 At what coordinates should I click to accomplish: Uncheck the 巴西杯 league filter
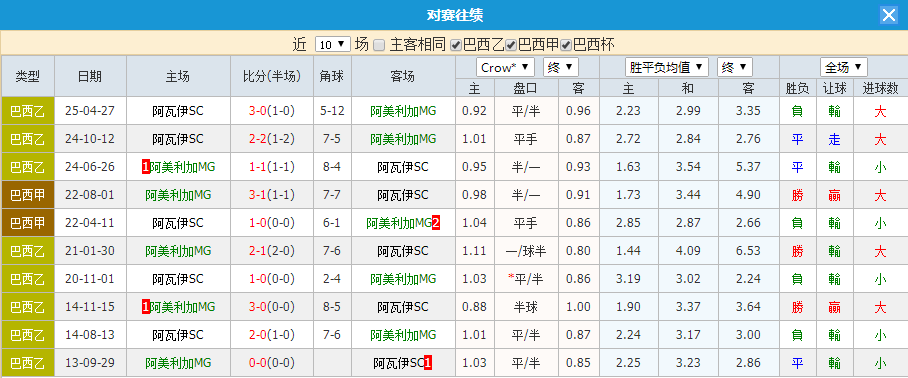(566, 45)
